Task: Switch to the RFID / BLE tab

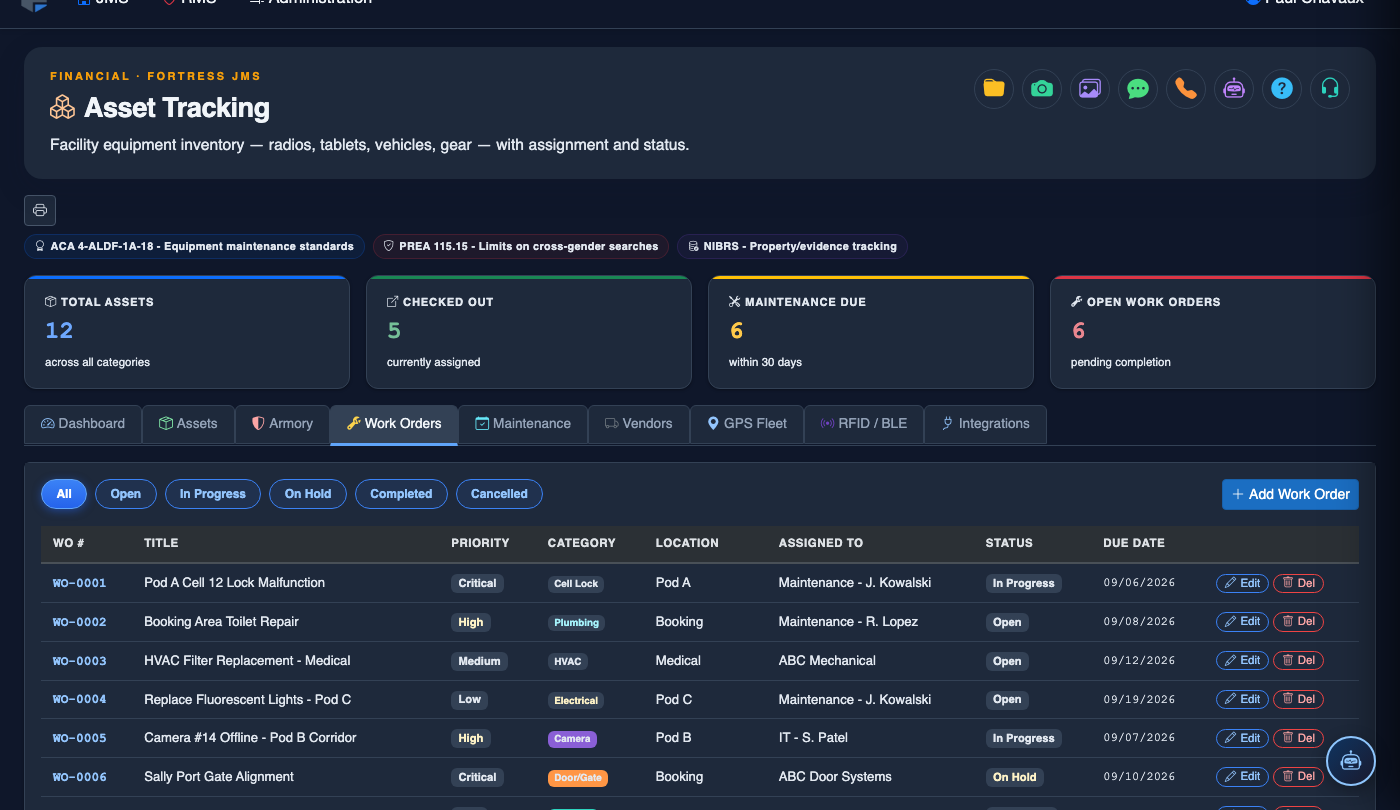Action: pos(864,424)
